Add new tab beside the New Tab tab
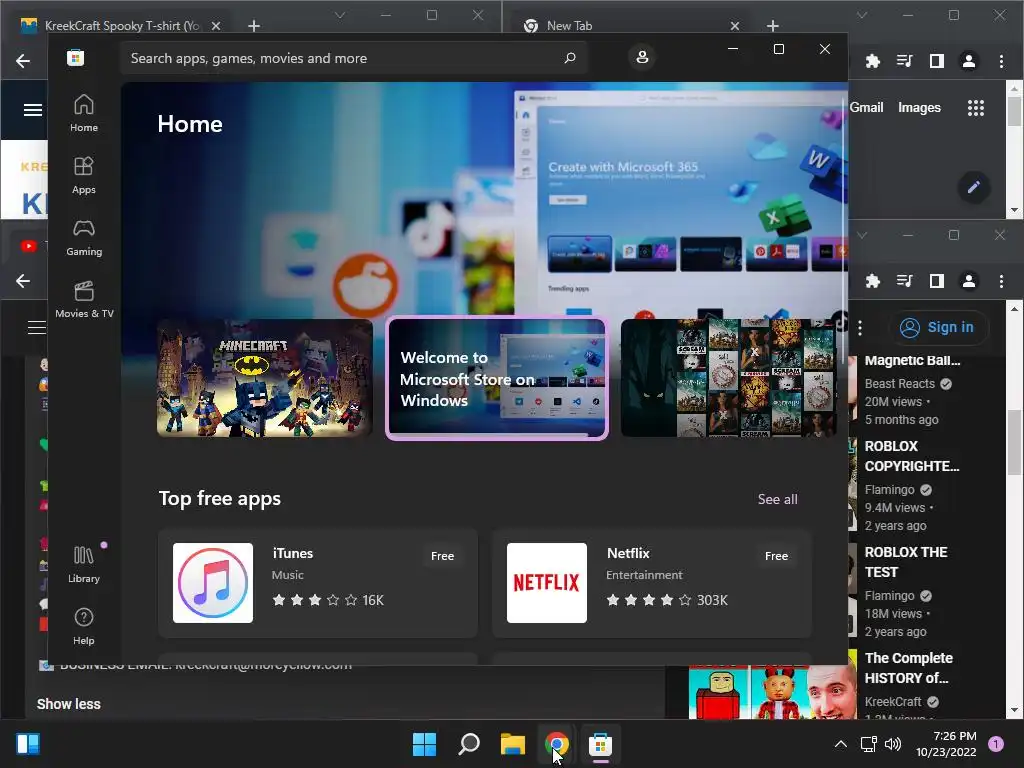Viewport: 1024px width, 768px height. click(x=773, y=25)
